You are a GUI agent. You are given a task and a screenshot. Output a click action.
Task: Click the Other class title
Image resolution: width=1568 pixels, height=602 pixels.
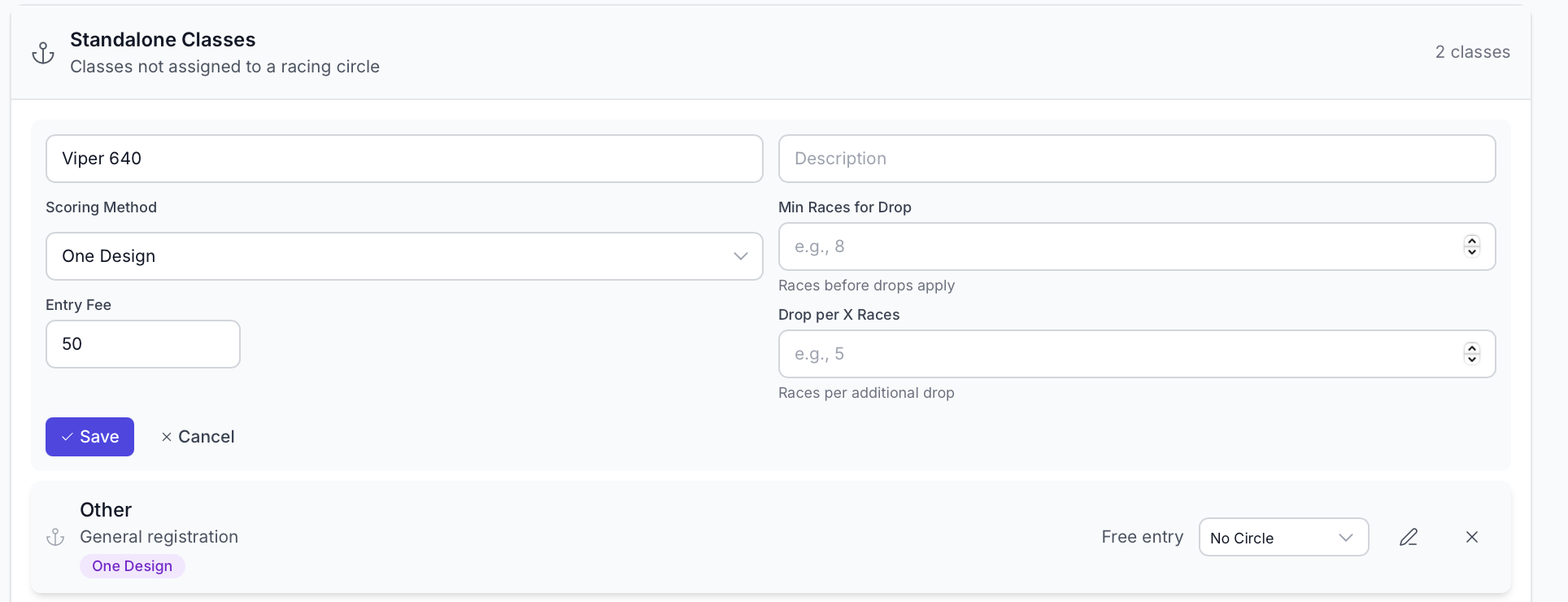click(106, 510)
